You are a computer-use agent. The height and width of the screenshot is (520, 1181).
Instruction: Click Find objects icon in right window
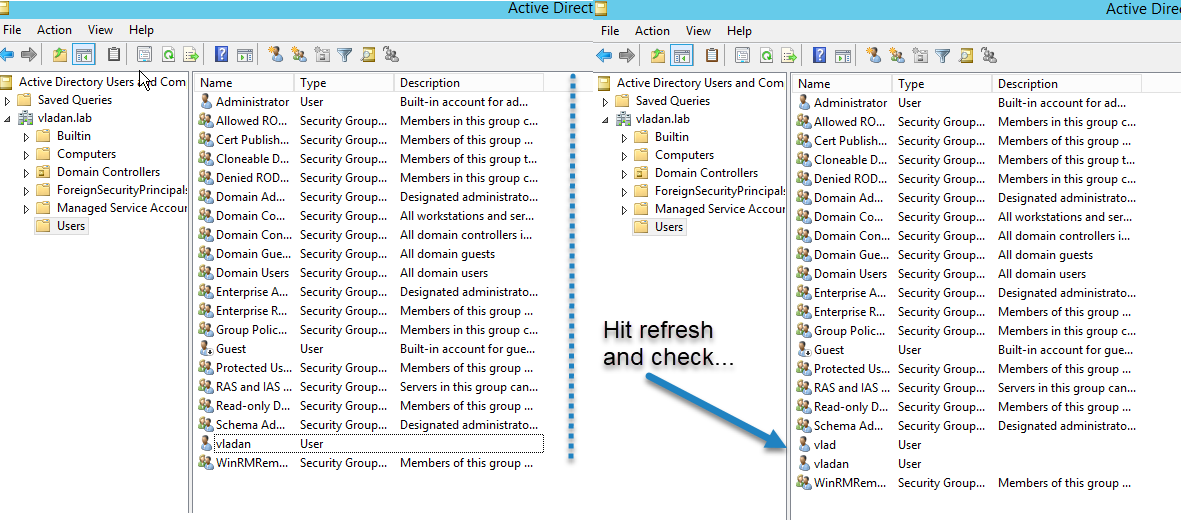coord(966,55)
